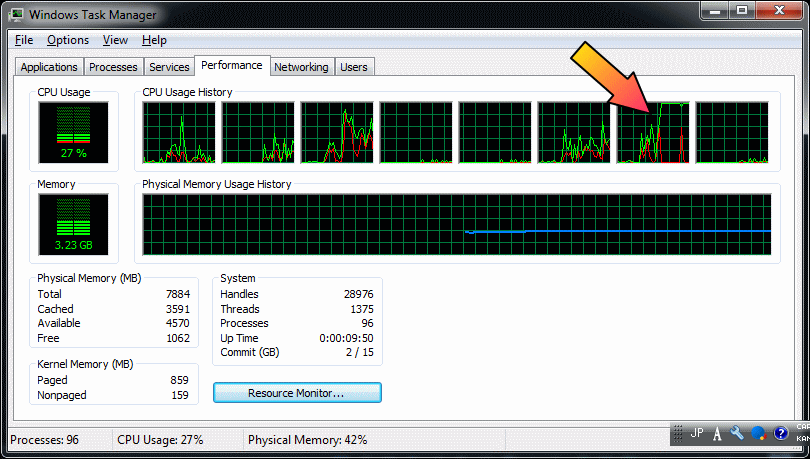Screen dimensions: 810x459
Task: Click the Task Manager title bar icon
Action: pyautogui.click(x=17, y=14)
